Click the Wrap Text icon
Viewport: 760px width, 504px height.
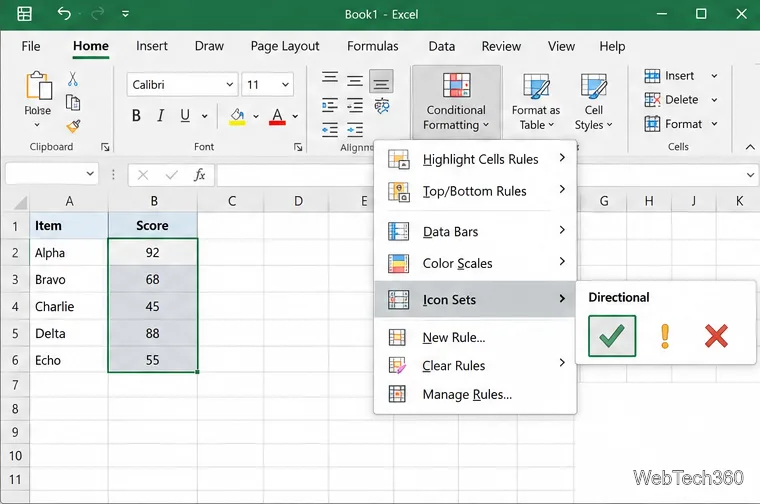pyautogui.click(x=382, y=105)
